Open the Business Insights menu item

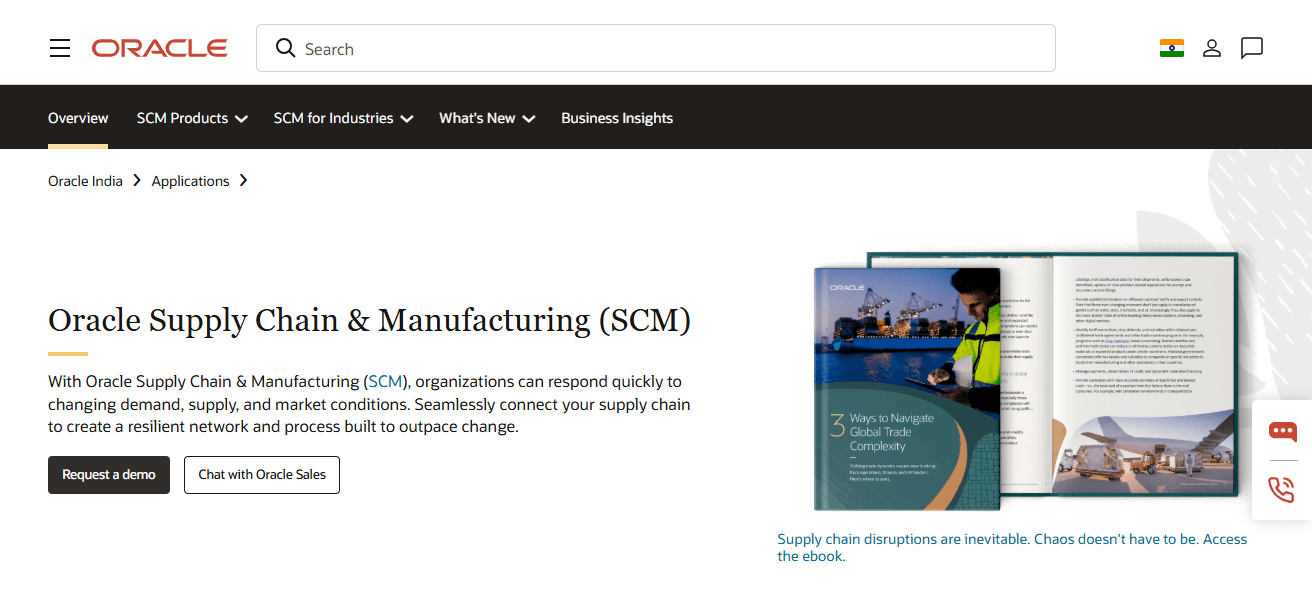tap(617, 118)
